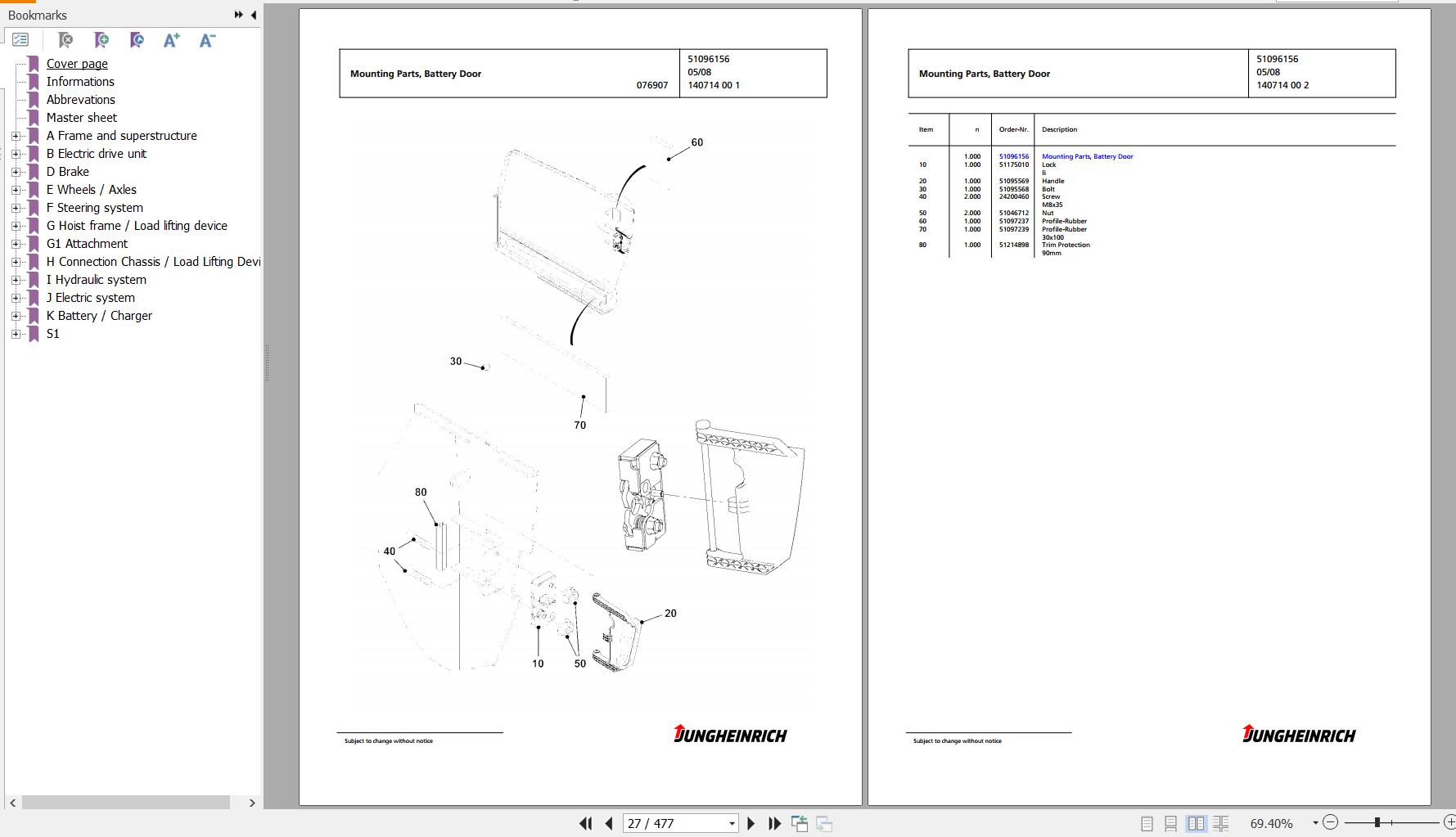Open the Informations bookmark
Image resolution: width=1456 pixels, height=837 pixels.
[80, 82]
